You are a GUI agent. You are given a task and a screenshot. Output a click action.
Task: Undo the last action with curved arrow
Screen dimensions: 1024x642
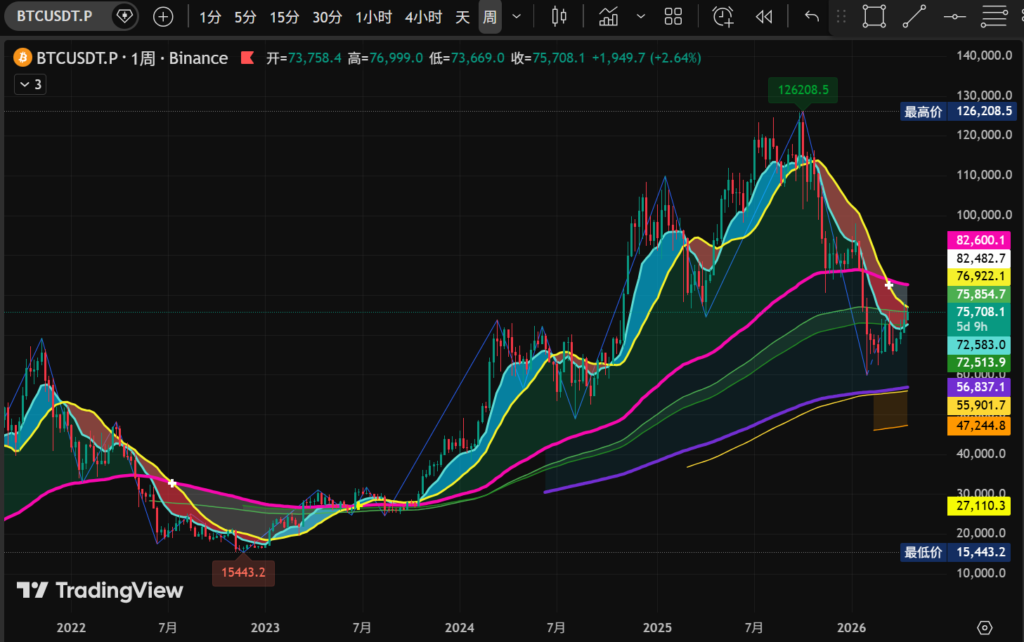coord(812,16)
